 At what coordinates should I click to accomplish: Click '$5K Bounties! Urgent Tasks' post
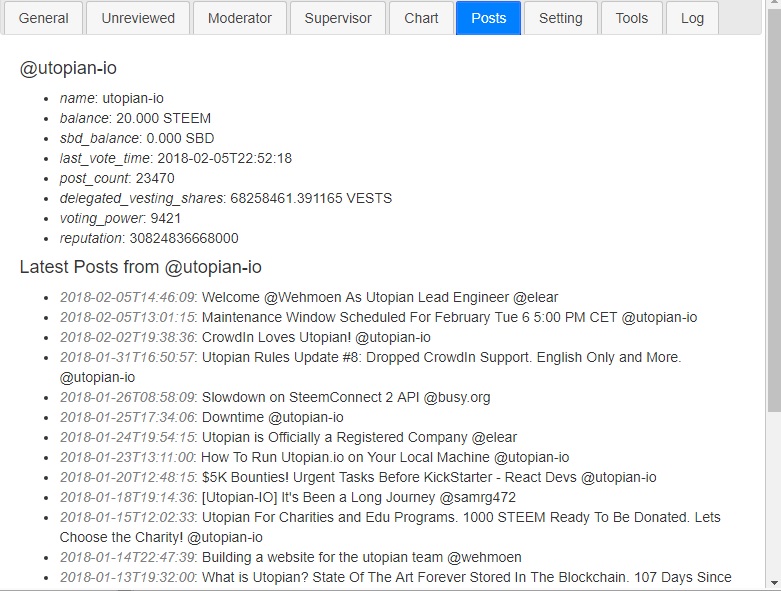(358, 477)
